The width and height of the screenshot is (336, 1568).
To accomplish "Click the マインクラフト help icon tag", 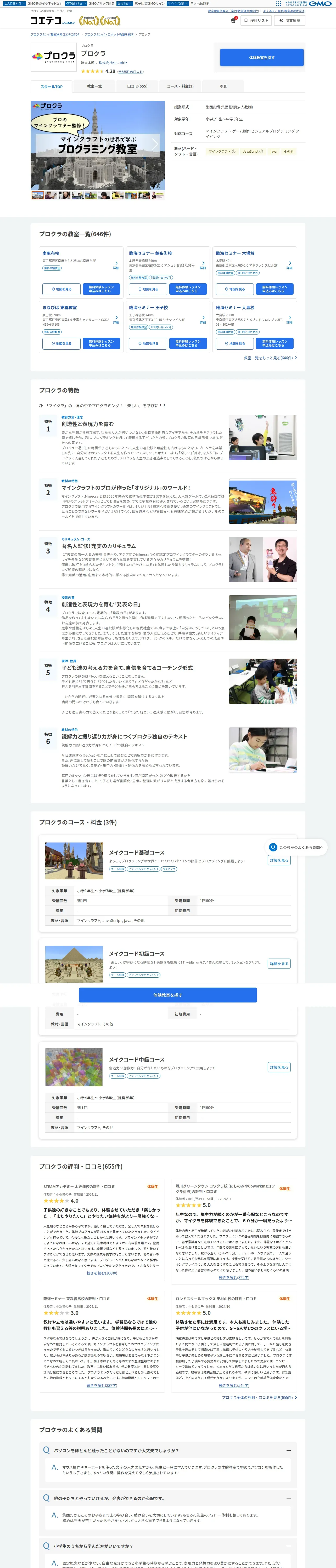I will click(x=222, y=152).
